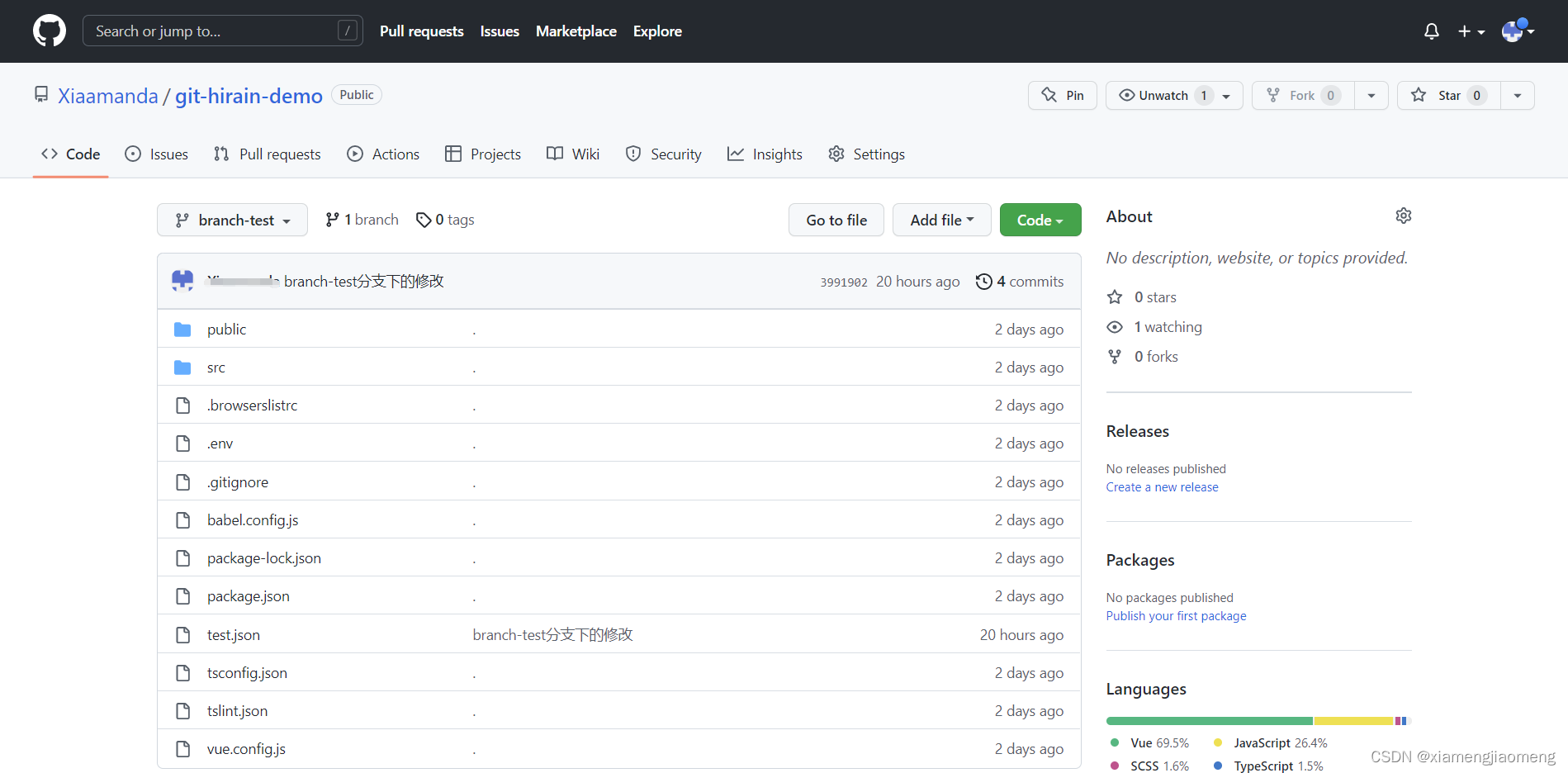Star this repository
This screenshot has width=1568, height=773.
tap(1448, 96)
